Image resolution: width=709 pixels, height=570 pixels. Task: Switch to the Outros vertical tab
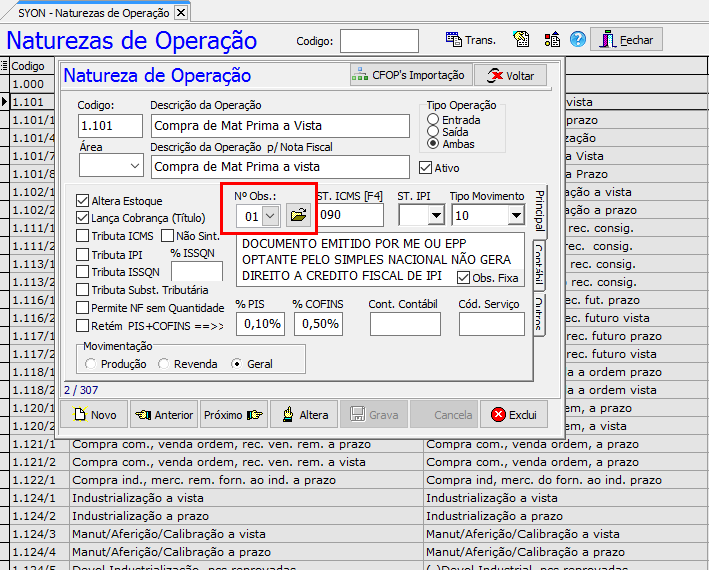tap(539, 315)
